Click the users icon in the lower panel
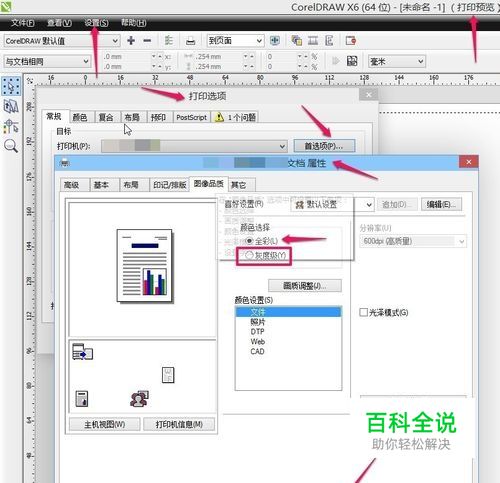 pos(139,399)
